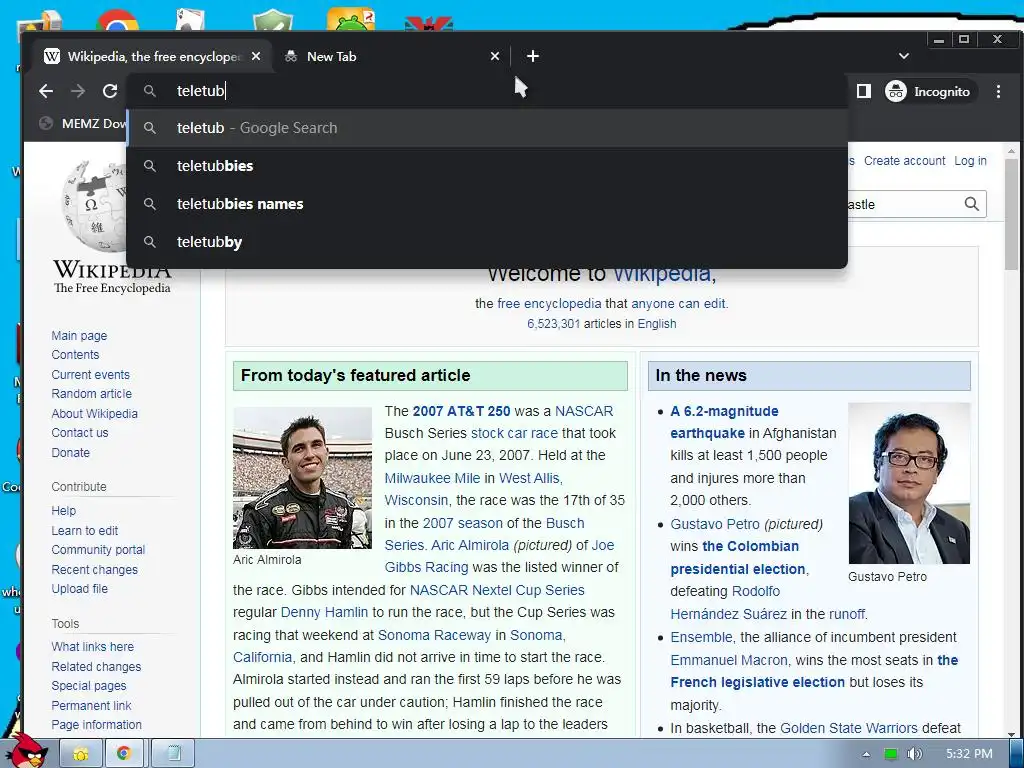Open Donate link
The width and height of the screenshot is (1024, 768).
click(x=71, y=453)
